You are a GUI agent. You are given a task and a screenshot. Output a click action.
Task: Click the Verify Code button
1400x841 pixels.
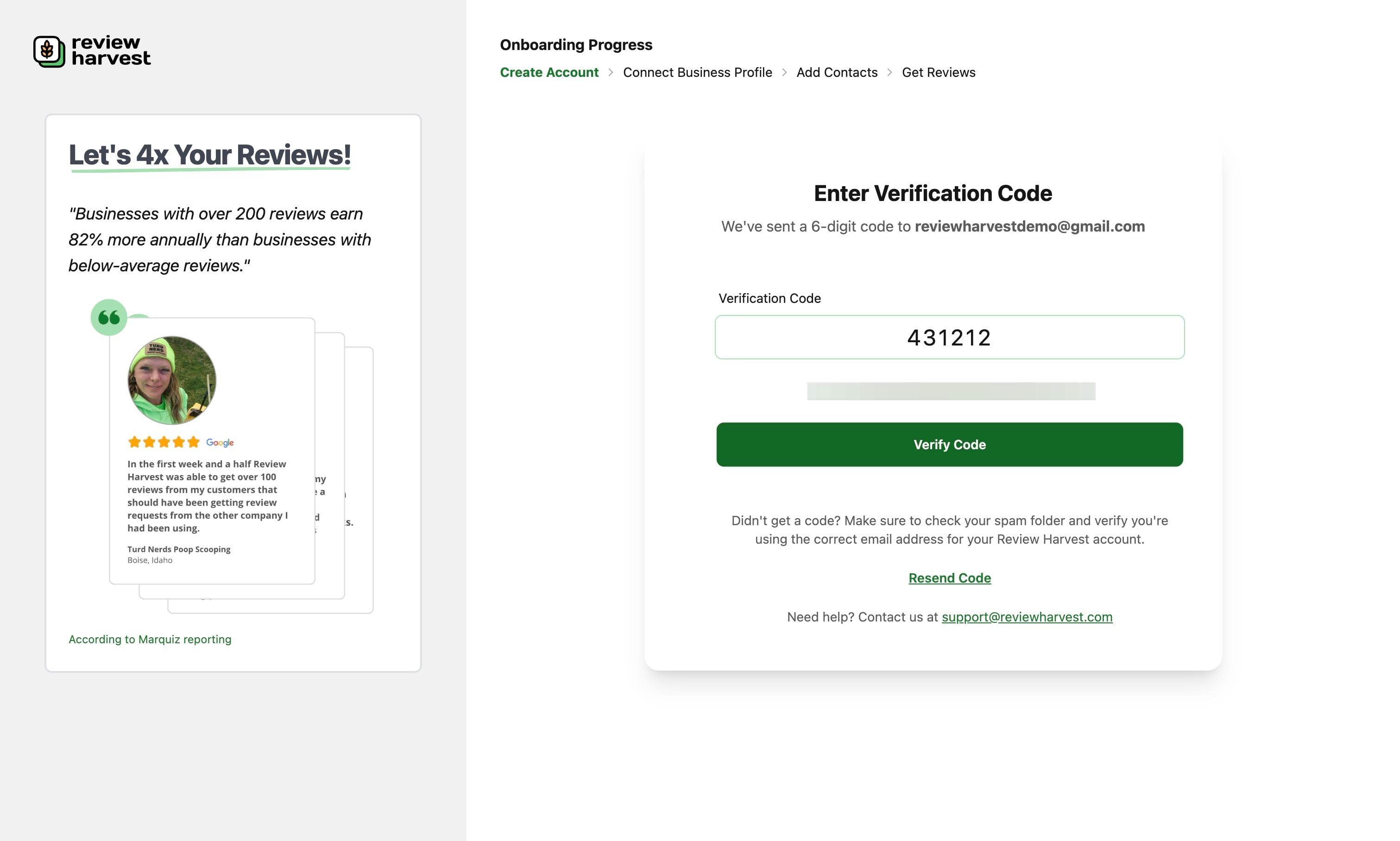pyautogui.click(x=949, y=445)
